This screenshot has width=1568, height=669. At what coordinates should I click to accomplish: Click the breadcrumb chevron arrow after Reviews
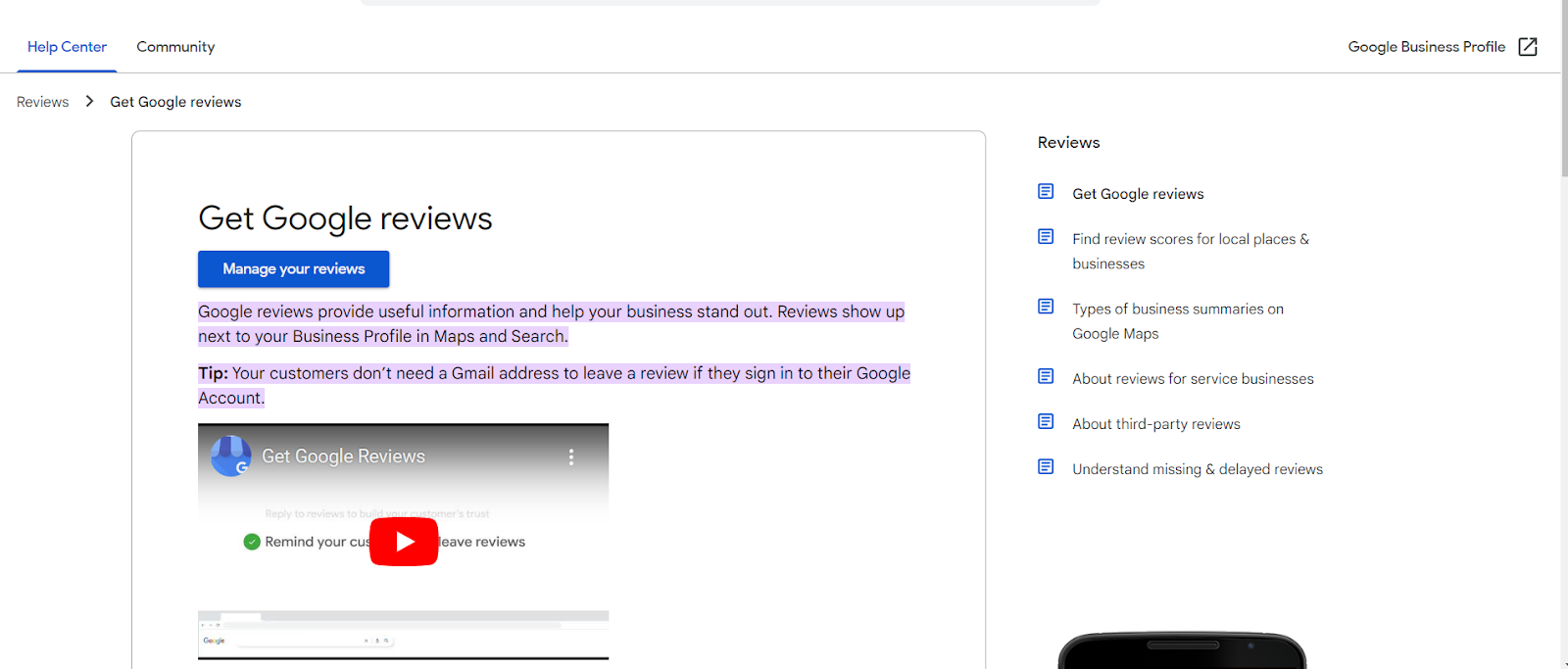[x=89, y=101]
